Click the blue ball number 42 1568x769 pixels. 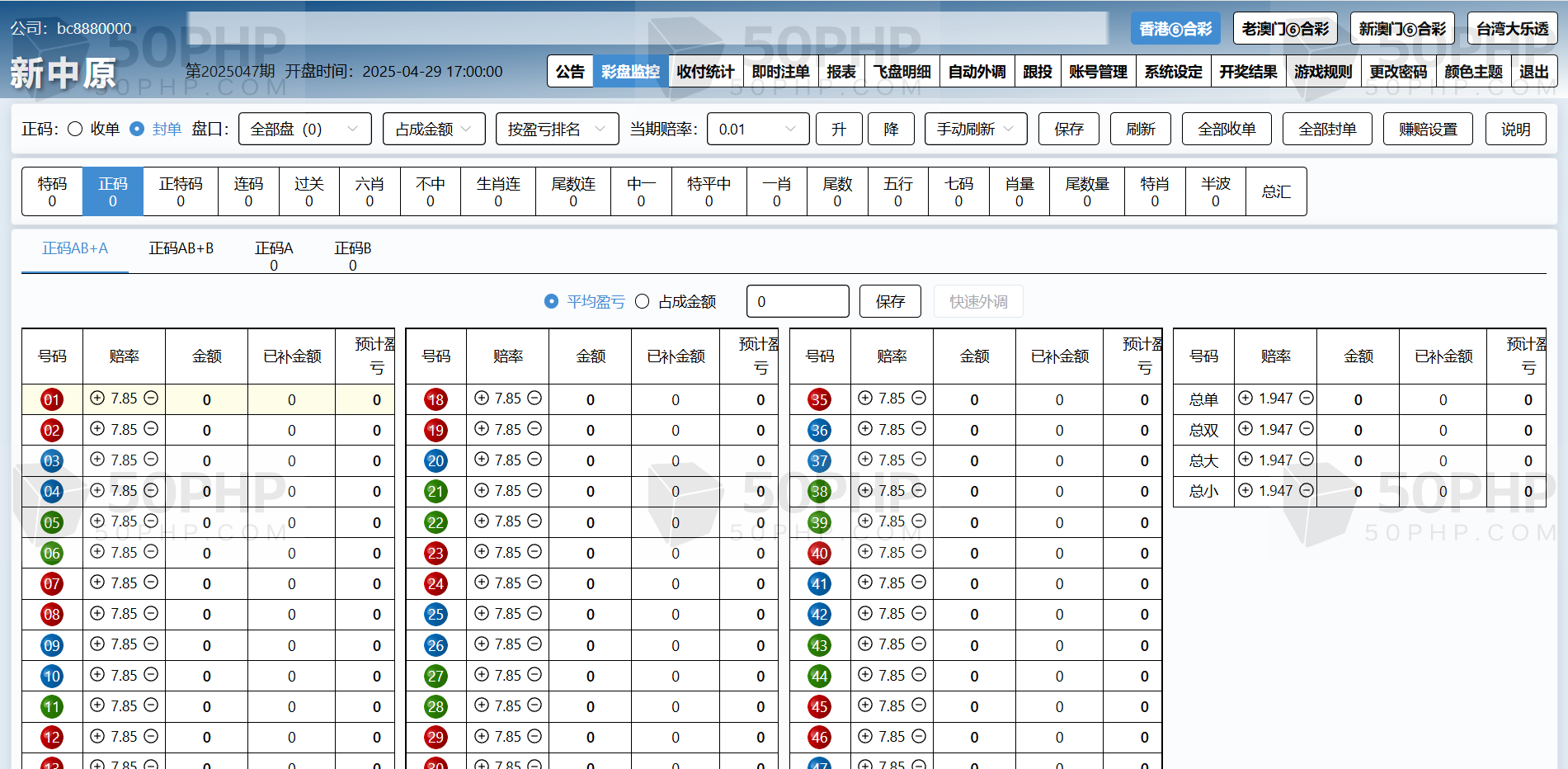(x=819, y=615)
